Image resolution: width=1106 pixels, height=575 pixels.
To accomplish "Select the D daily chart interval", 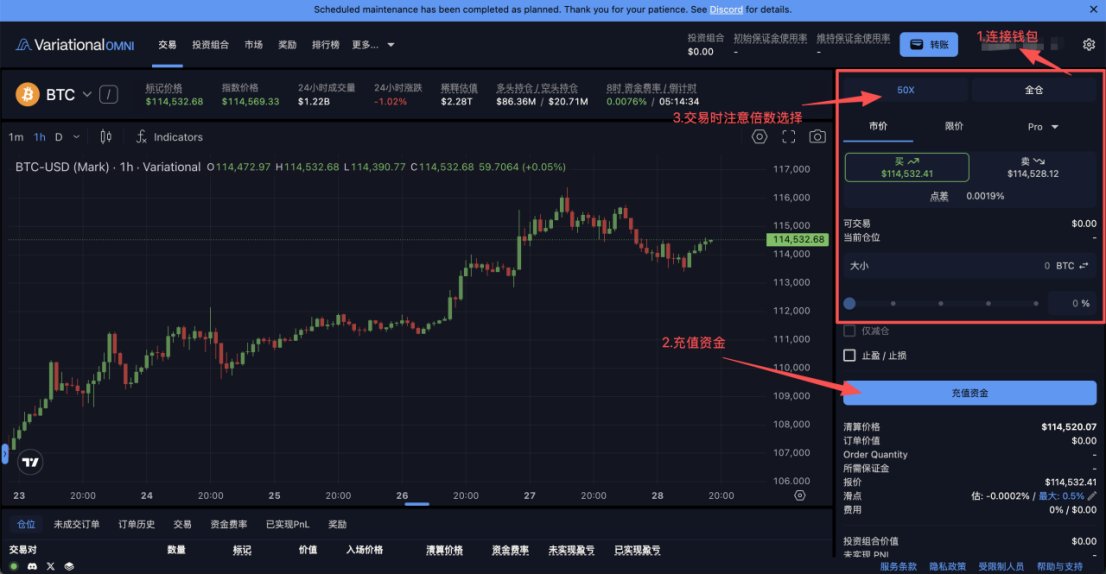I will [59, 137].
